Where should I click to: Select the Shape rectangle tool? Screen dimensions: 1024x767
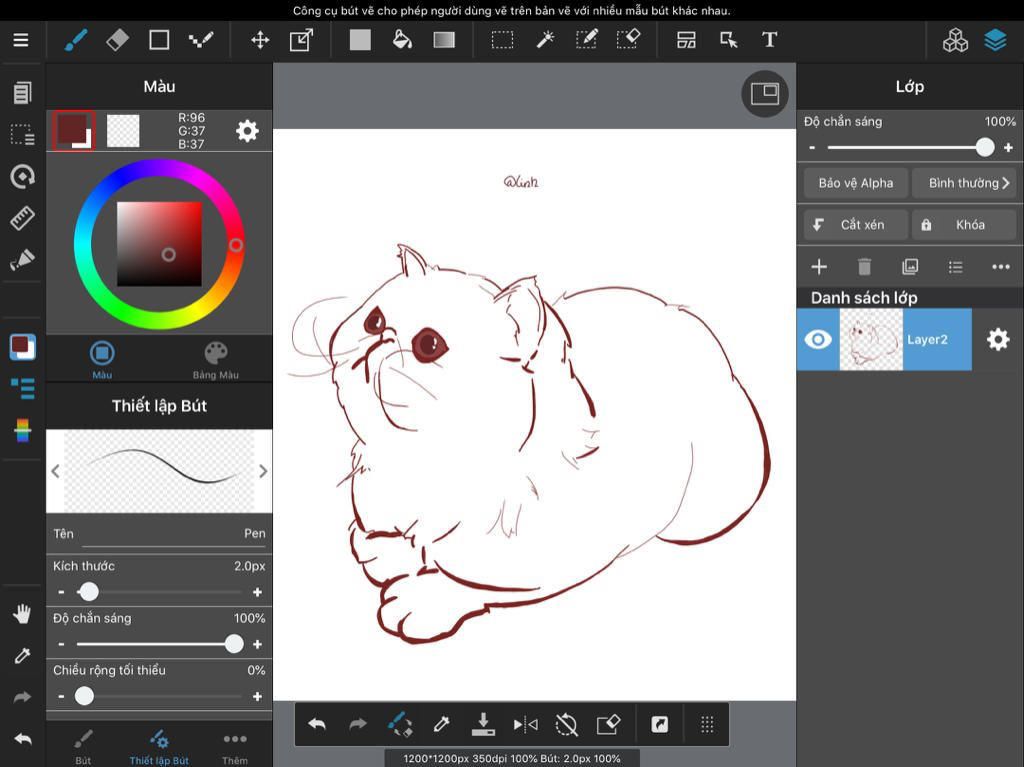tap(159, 40)
